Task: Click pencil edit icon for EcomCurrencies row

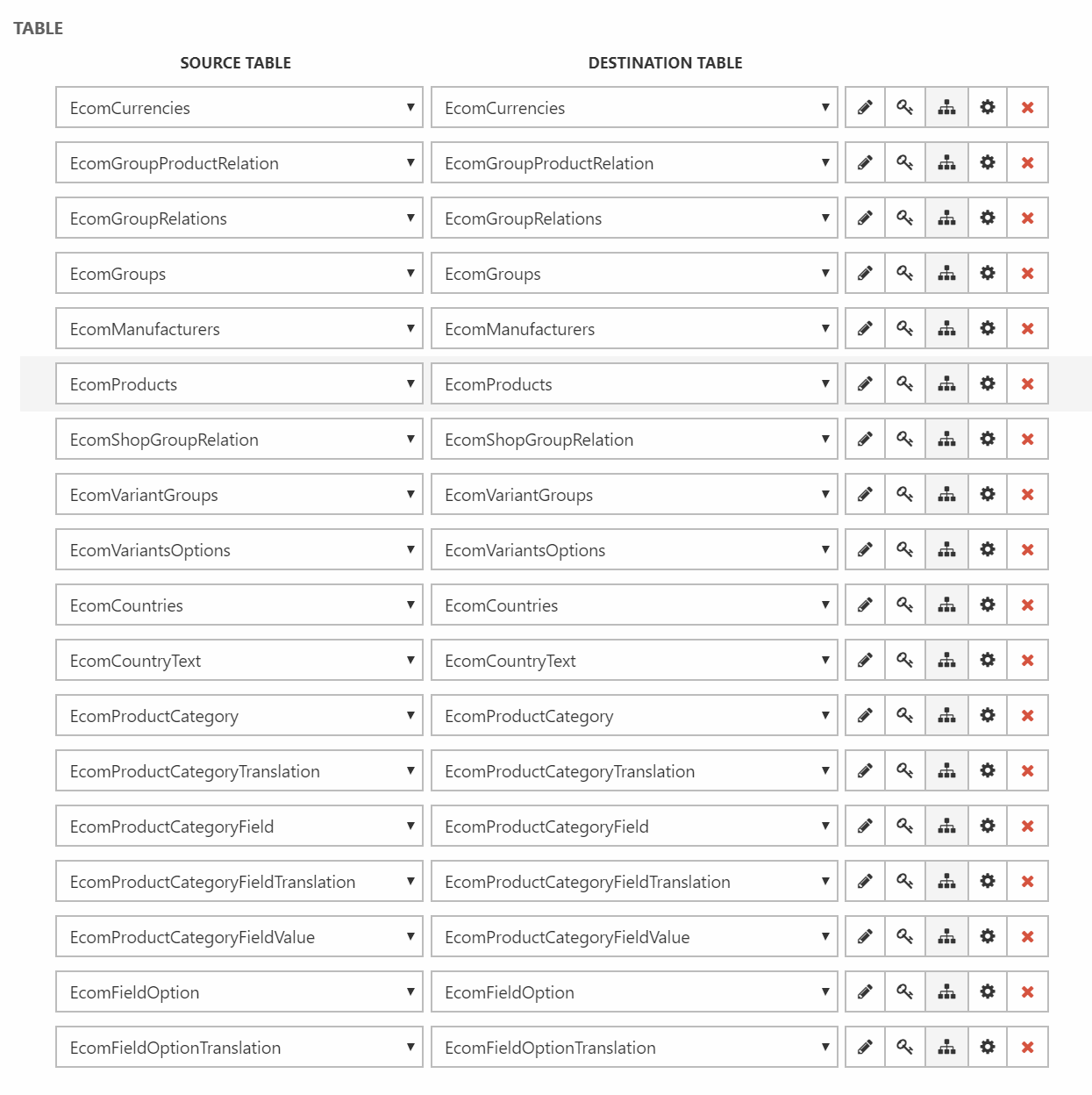Action: [x=865, y=107]
